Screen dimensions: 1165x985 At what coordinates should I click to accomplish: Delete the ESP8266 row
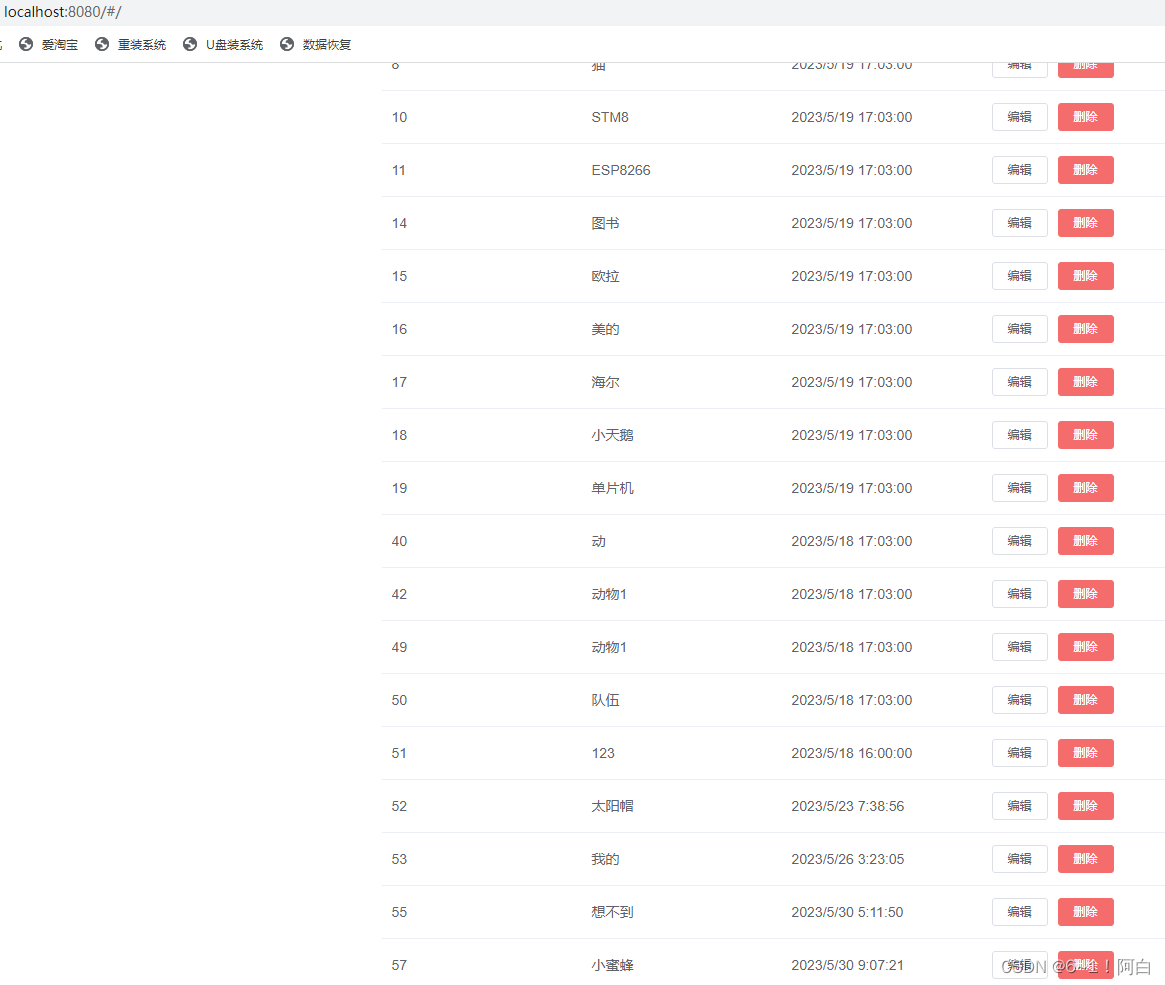tap(1086, 170)
